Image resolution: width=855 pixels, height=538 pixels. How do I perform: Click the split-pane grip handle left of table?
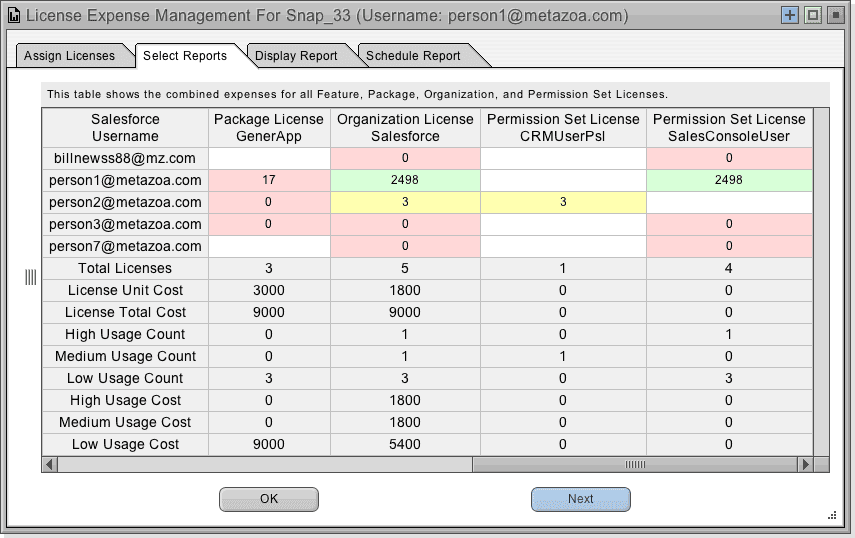pyautogui.click(x=31, y=277)
